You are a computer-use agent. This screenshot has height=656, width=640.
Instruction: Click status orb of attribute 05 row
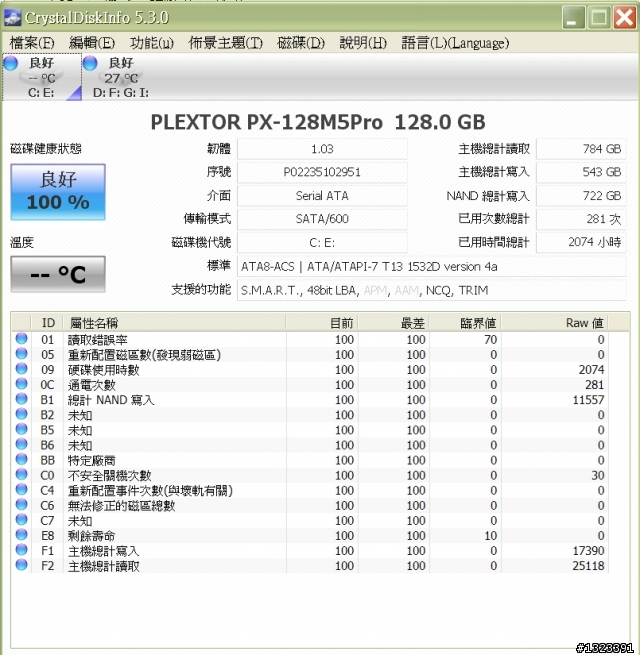(21, 354)
